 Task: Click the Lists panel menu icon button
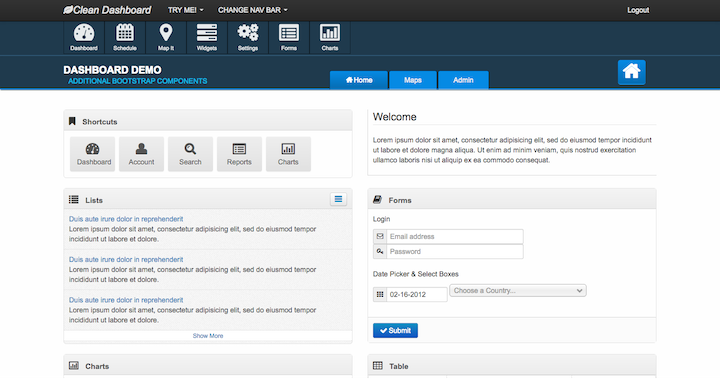click(x=338, y=199)
